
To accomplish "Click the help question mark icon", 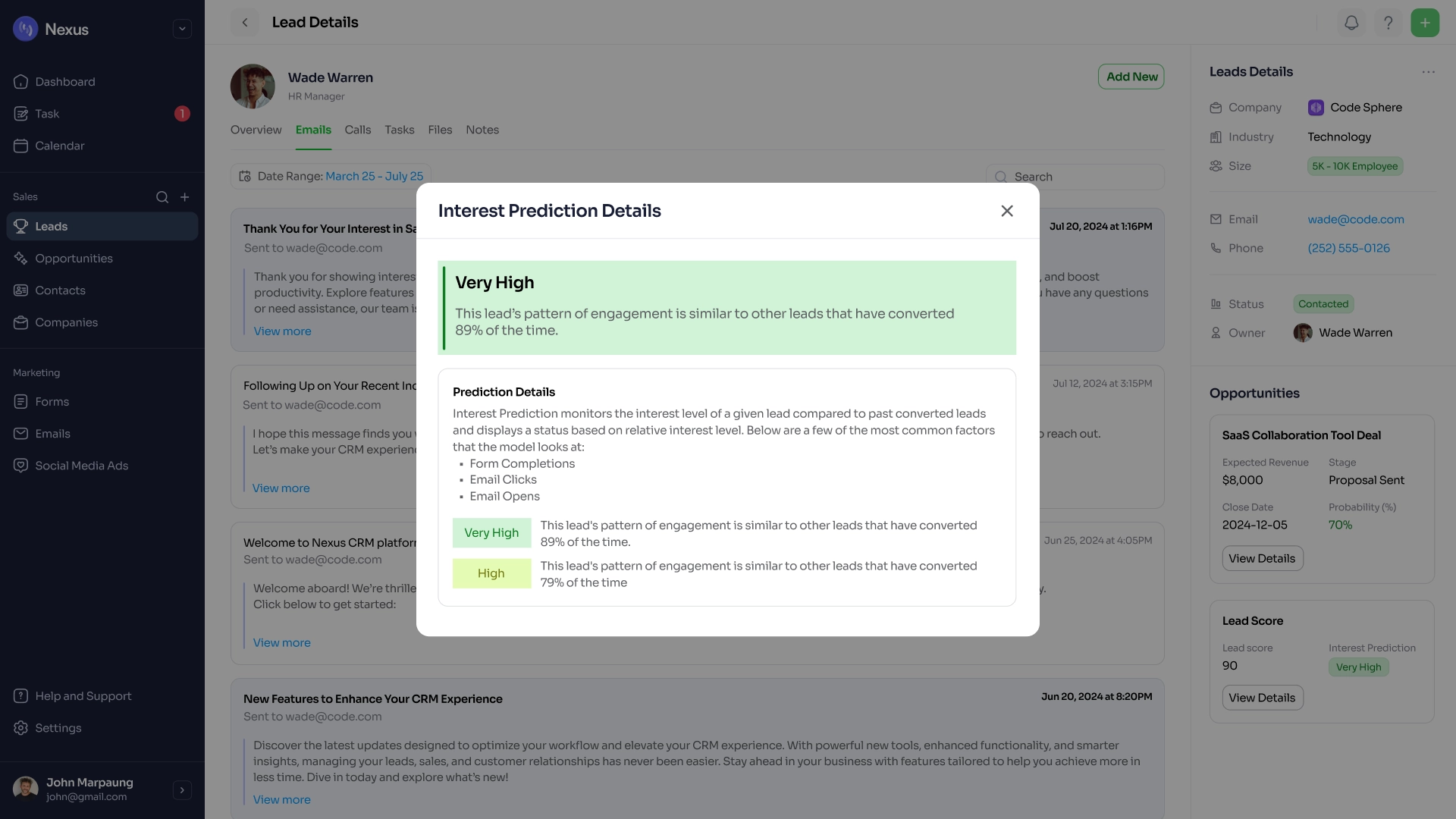I will coord(1389,23).
